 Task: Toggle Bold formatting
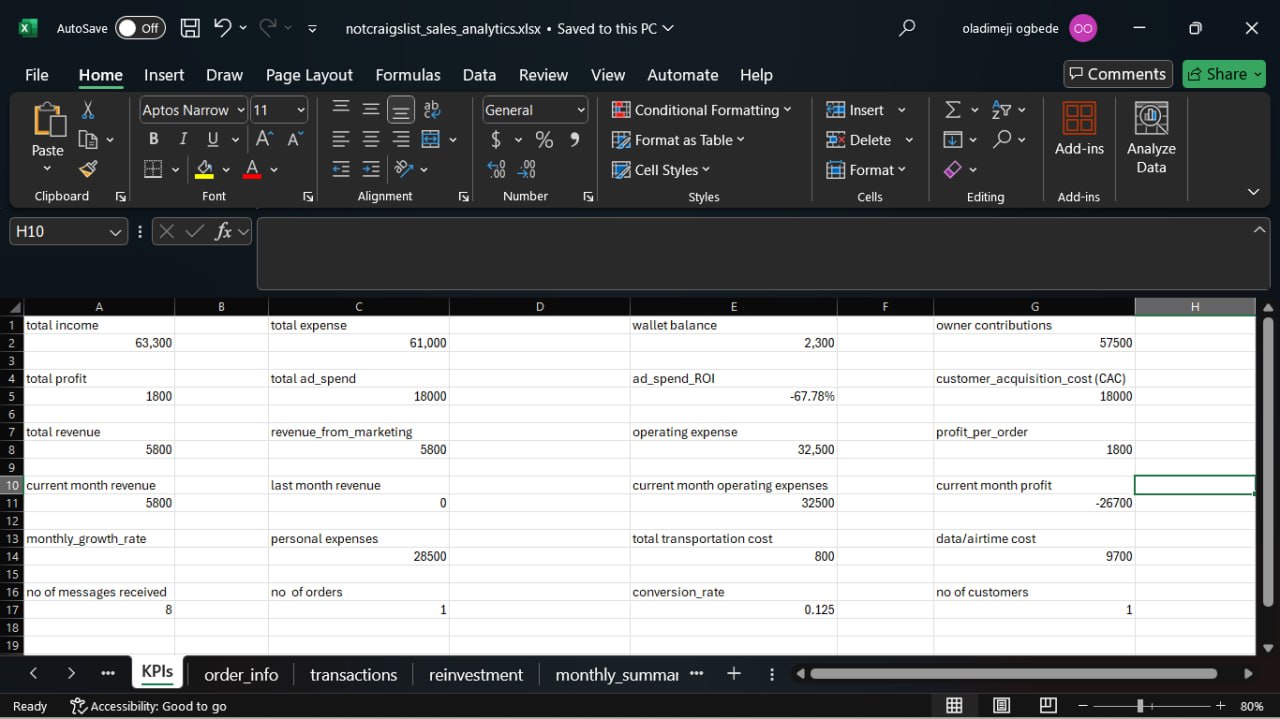click(153, 140)
